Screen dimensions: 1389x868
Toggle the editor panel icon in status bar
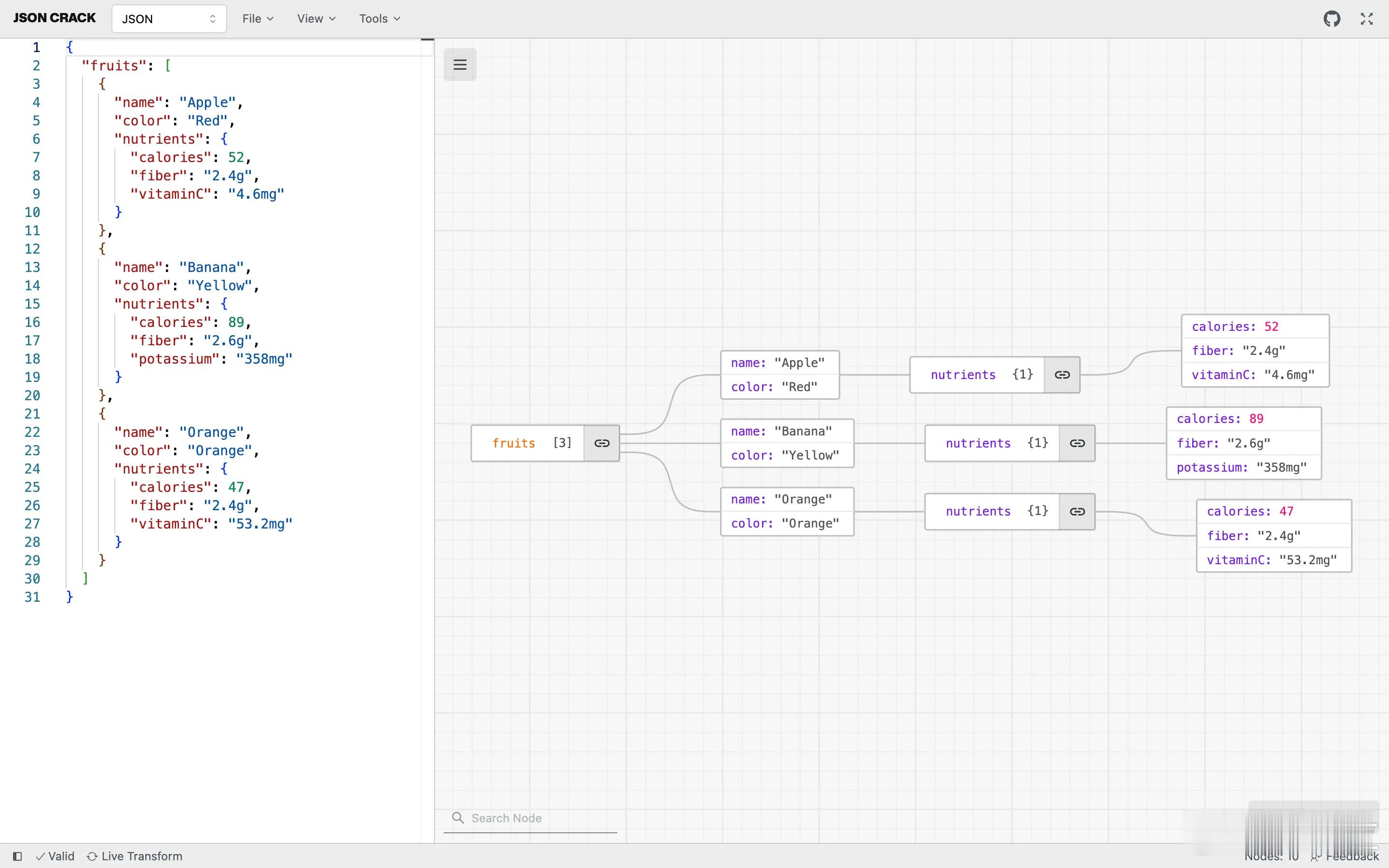(17, 856)
